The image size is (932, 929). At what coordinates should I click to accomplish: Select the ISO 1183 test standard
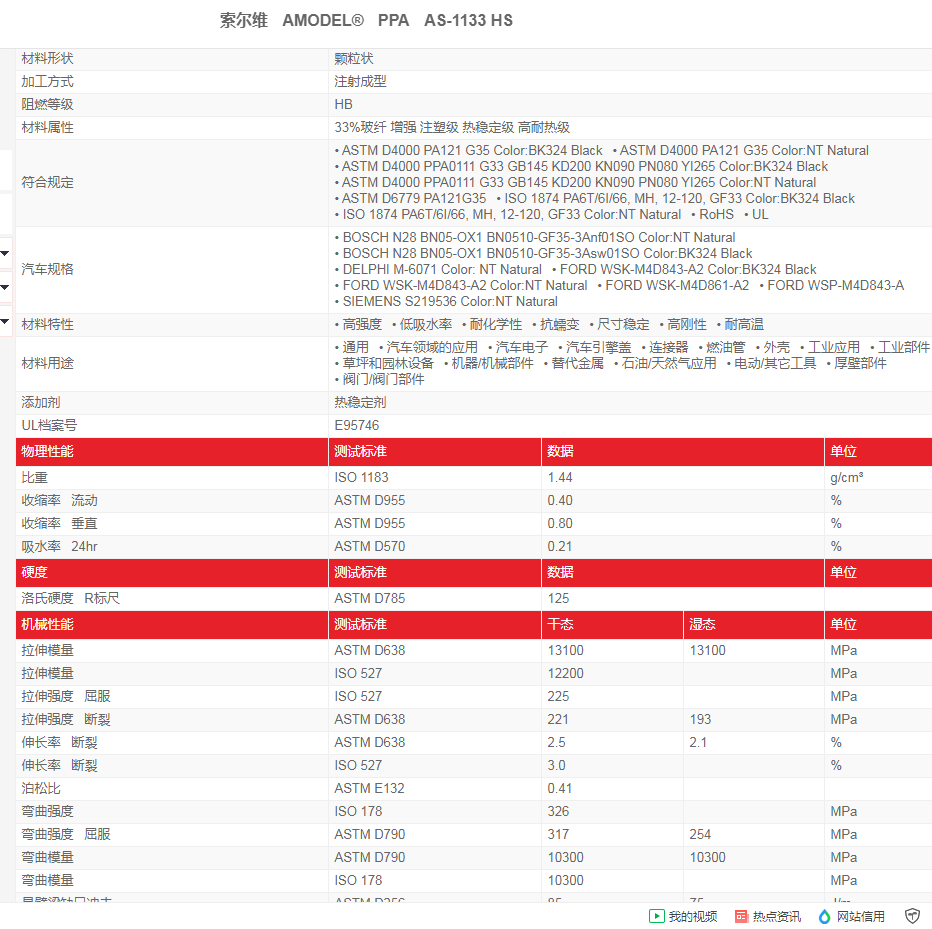[x=361, y=477]
